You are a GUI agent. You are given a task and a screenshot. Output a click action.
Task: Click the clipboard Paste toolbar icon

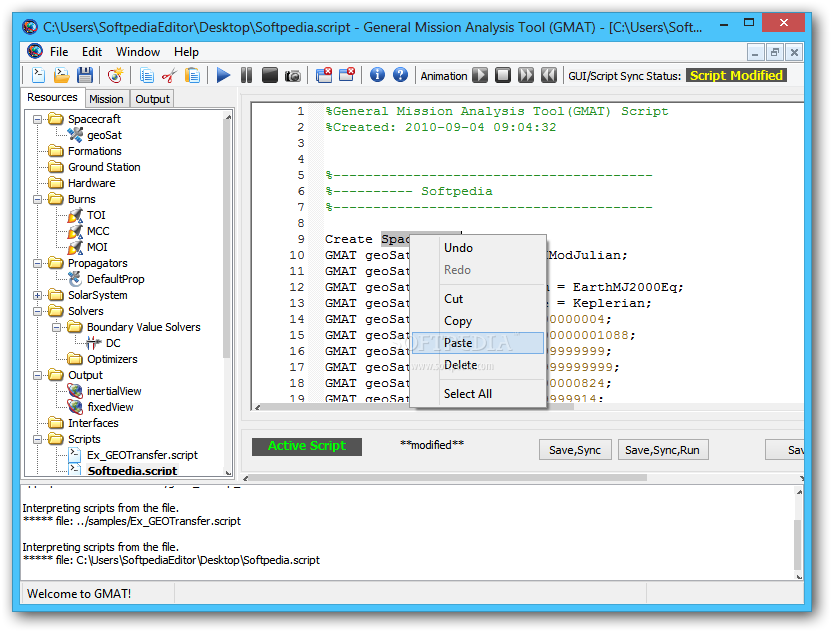coord(193,75)
